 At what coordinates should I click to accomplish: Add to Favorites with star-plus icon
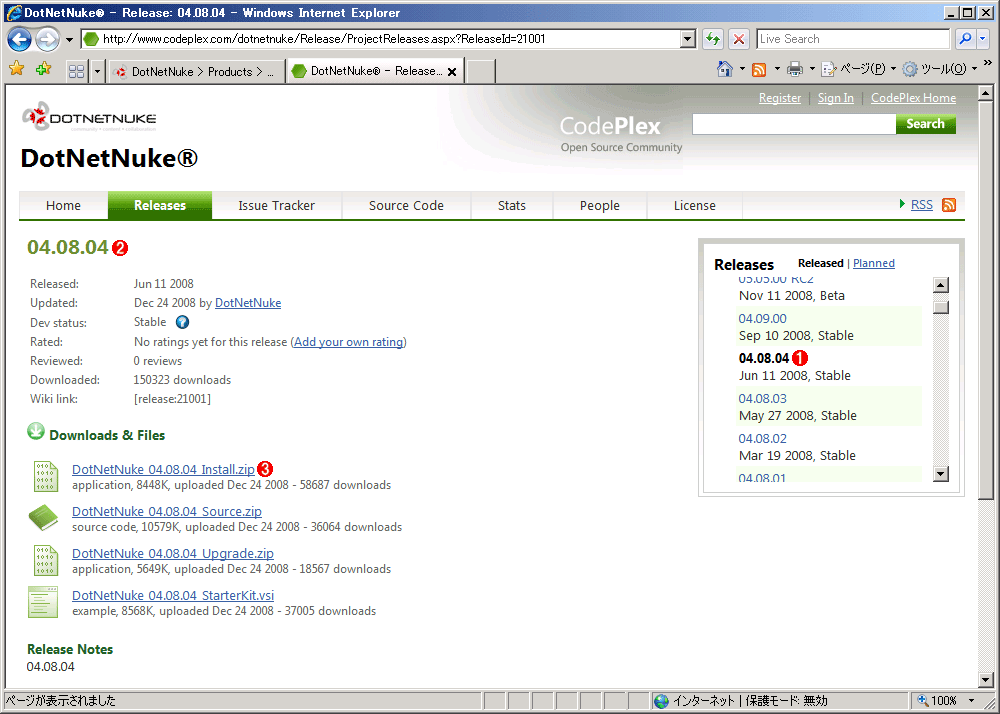[43, 68]
